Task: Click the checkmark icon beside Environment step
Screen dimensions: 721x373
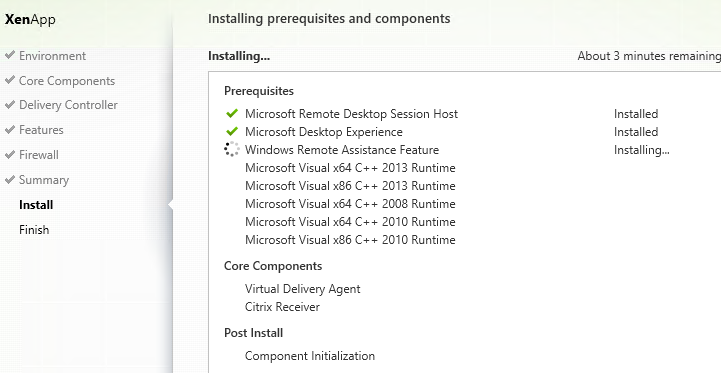Action: click(10, 55)
